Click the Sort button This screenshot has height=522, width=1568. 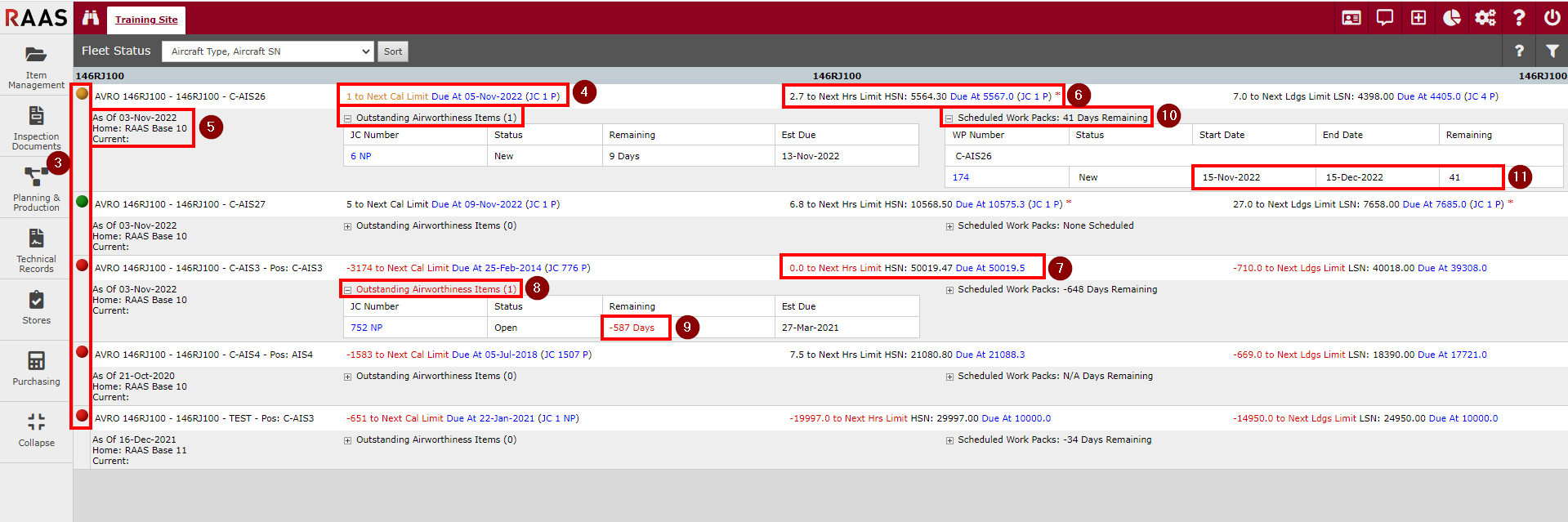tap(393, 51)
